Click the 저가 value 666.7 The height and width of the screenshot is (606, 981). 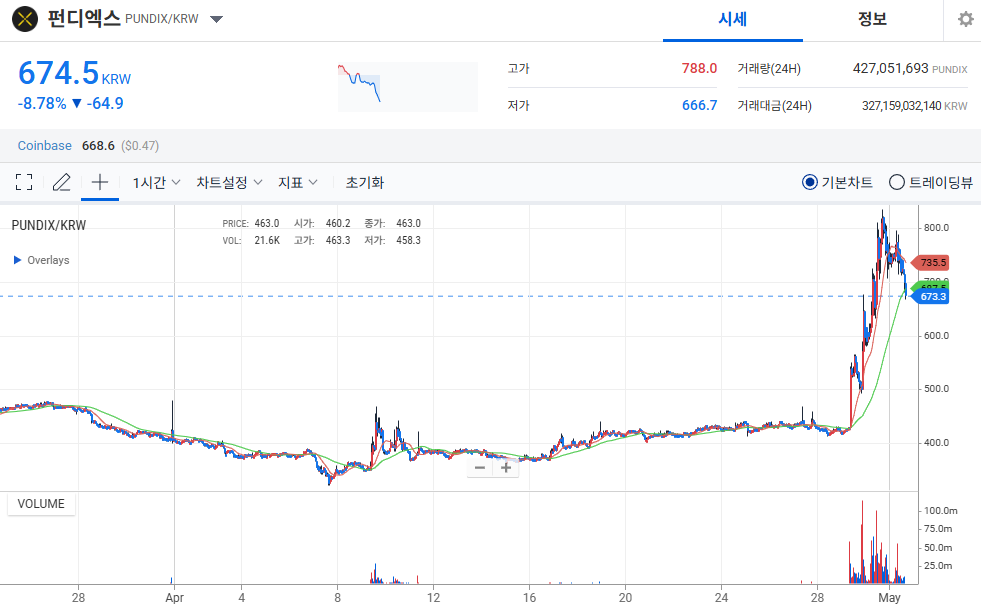click(699, 105)
